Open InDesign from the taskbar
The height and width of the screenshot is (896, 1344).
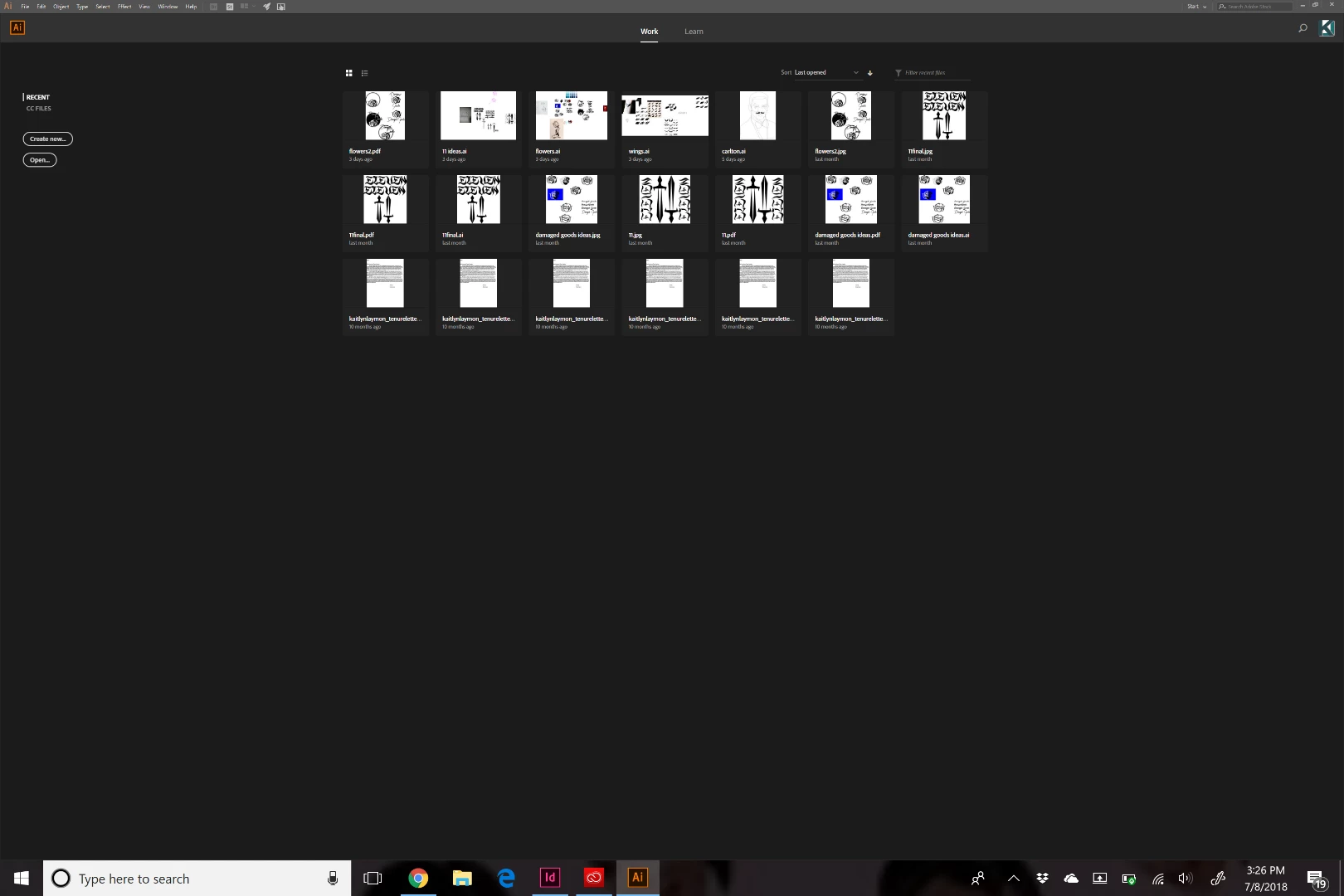[550, 878]
